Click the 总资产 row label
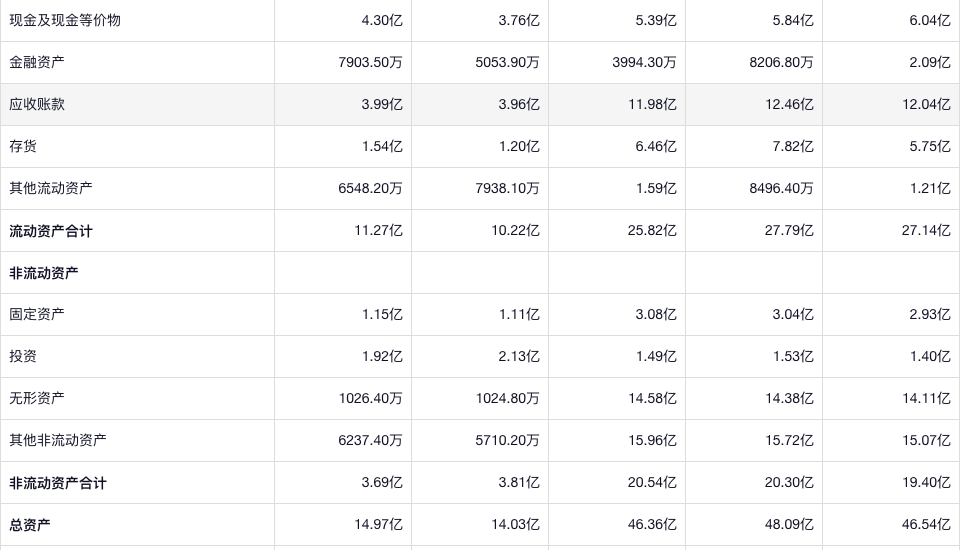 pos(30,525)
